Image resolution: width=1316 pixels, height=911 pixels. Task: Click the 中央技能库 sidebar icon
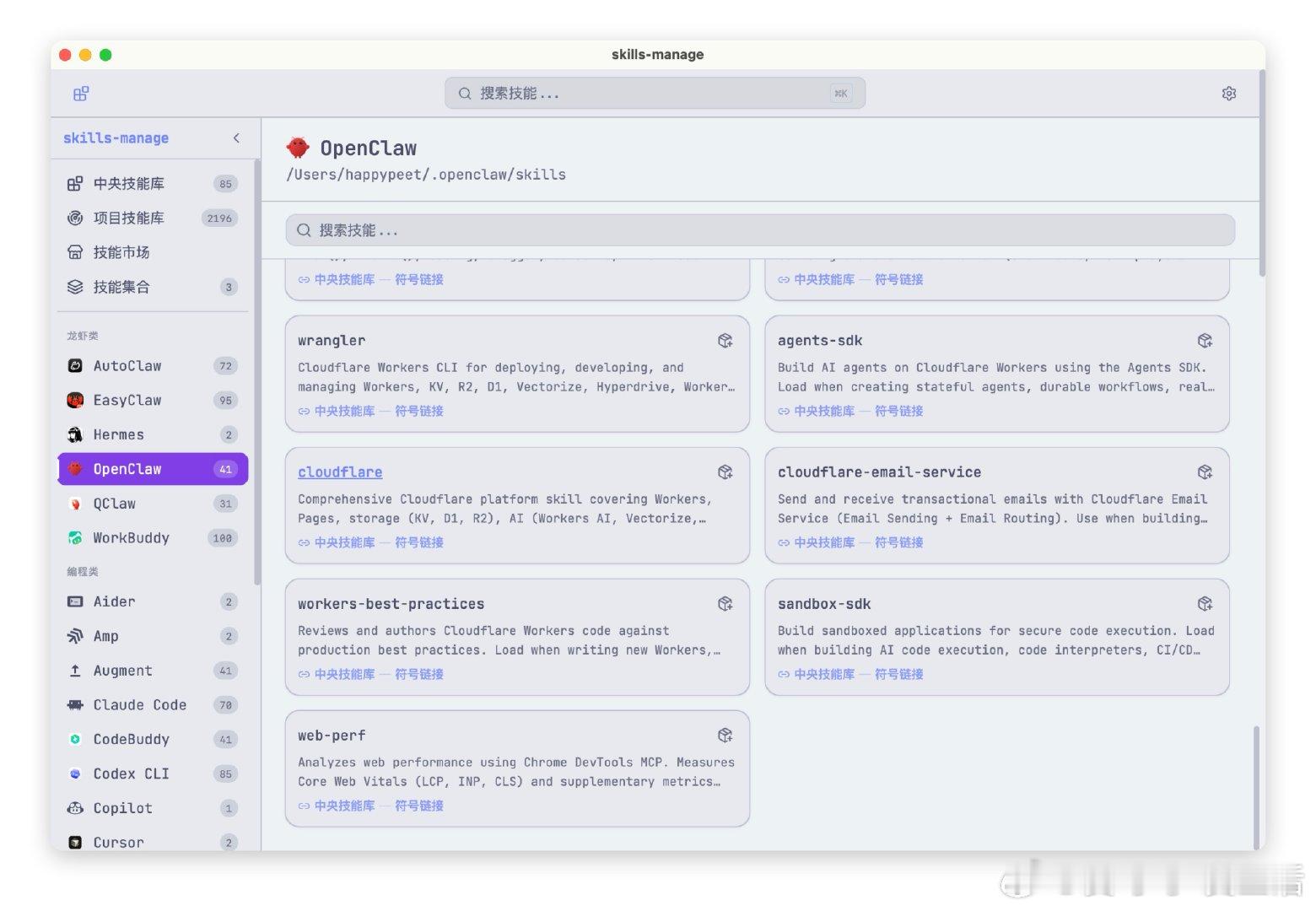pyautogui.click(x=75, y=183)
